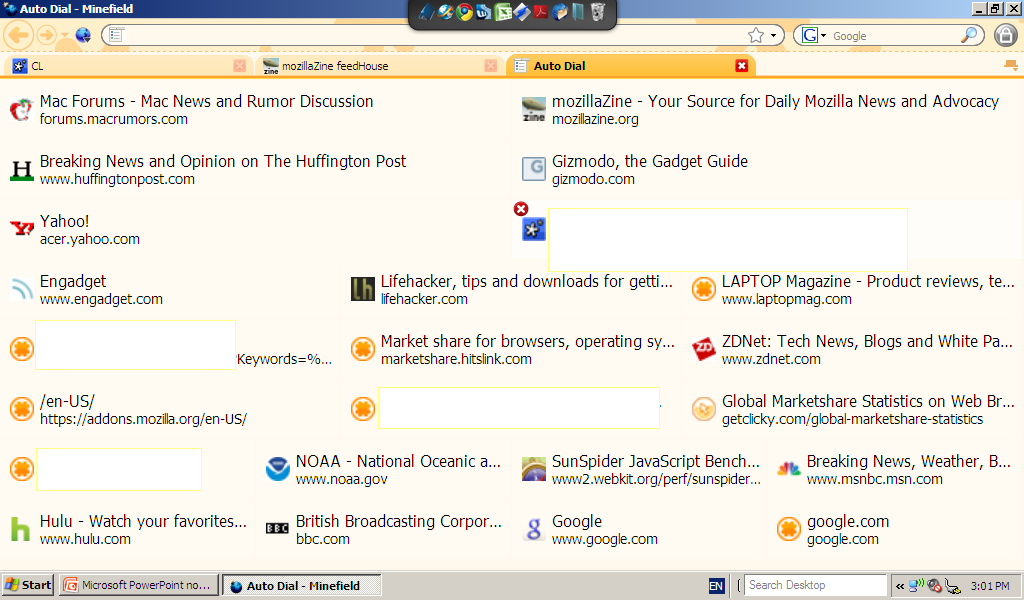Expand hidden system tray icons chevron
Viewport: 1024px width, 600px height.
click(x=900, y=586)
